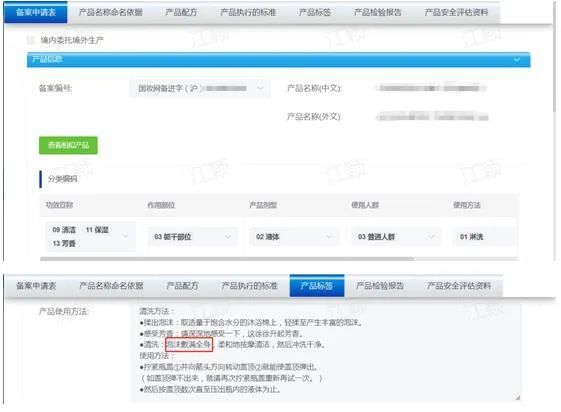The width and height of the screenshot is (561, 412).
Task: Click the text area resize handle corner
Action: 517,397
